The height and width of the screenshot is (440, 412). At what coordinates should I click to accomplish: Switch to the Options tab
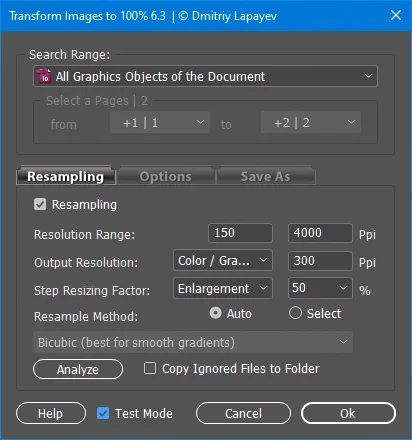coord(166,176)
